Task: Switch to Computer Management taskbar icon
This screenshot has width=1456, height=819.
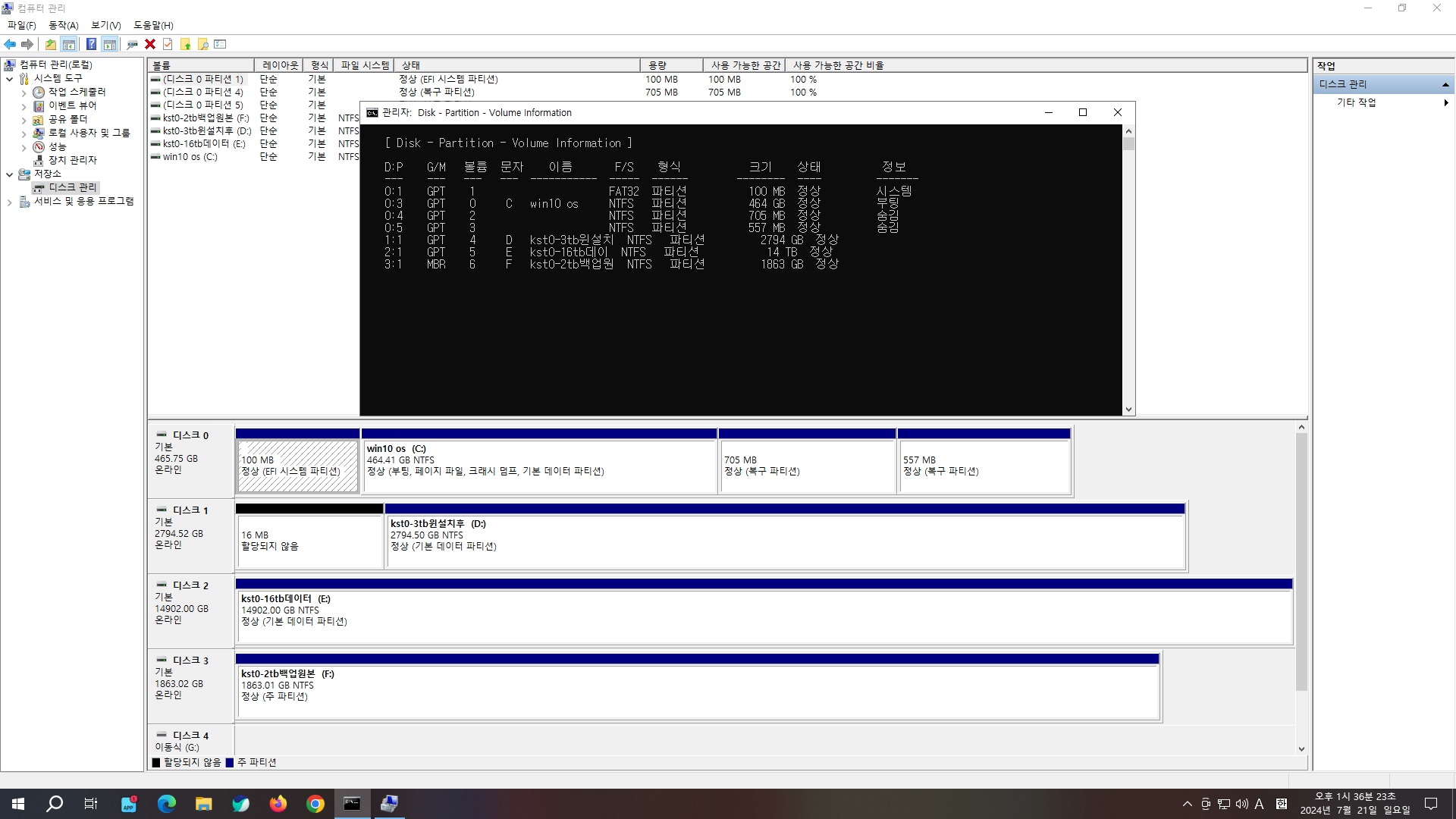Action: [389, 804]
